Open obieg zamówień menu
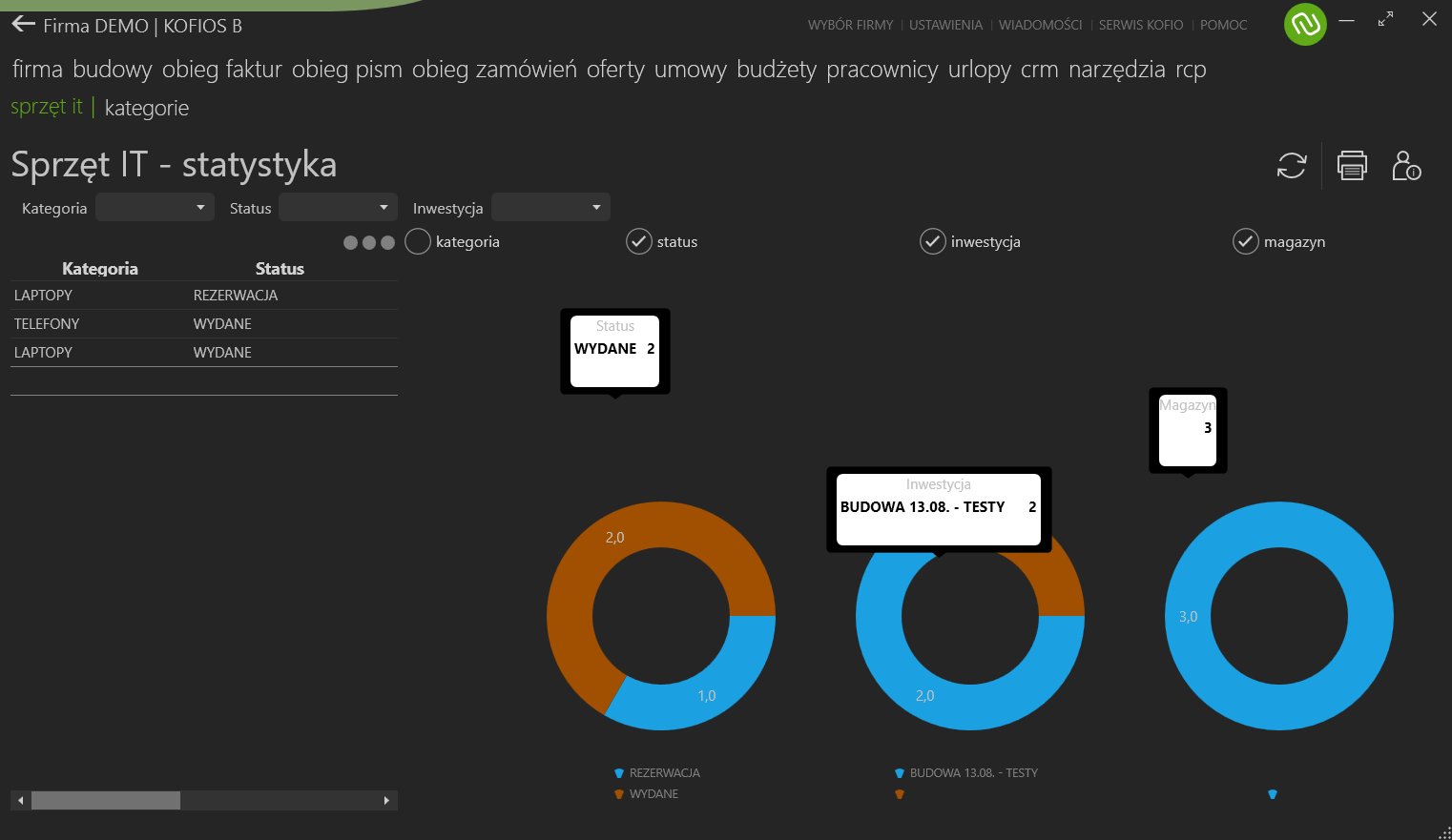 click(x=494, y=70)
